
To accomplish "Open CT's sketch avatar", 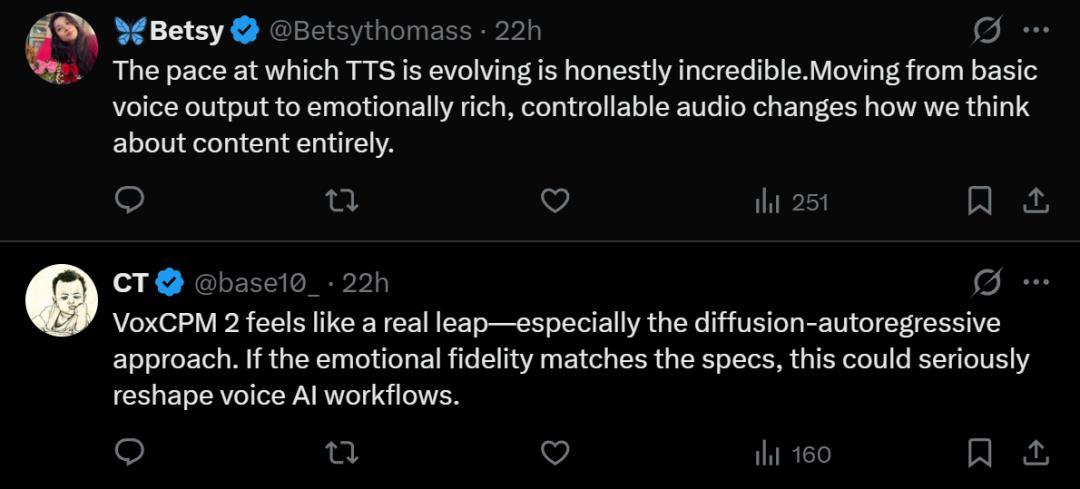I will tap(62, 300).
